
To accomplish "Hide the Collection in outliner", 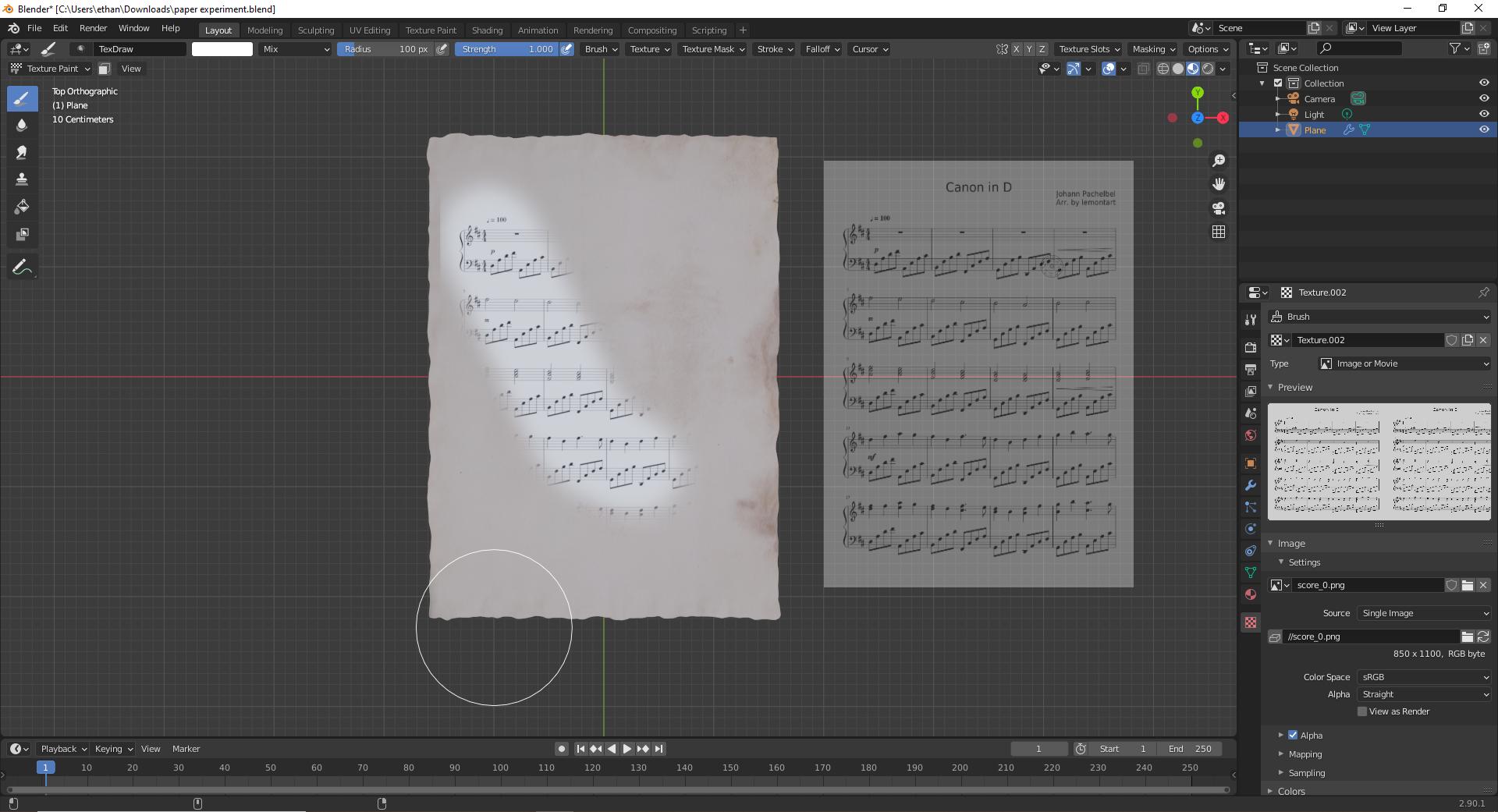I will coord(1484,83).
